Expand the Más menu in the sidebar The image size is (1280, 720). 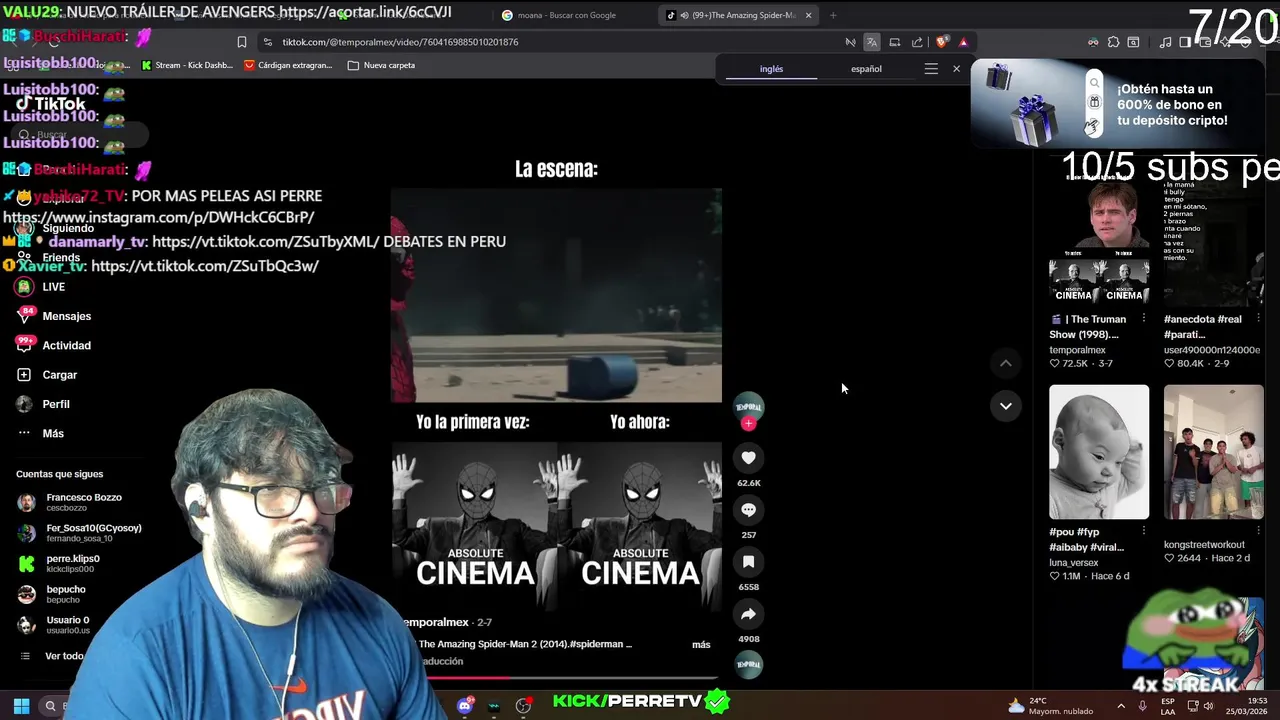[x=41, y=433]
